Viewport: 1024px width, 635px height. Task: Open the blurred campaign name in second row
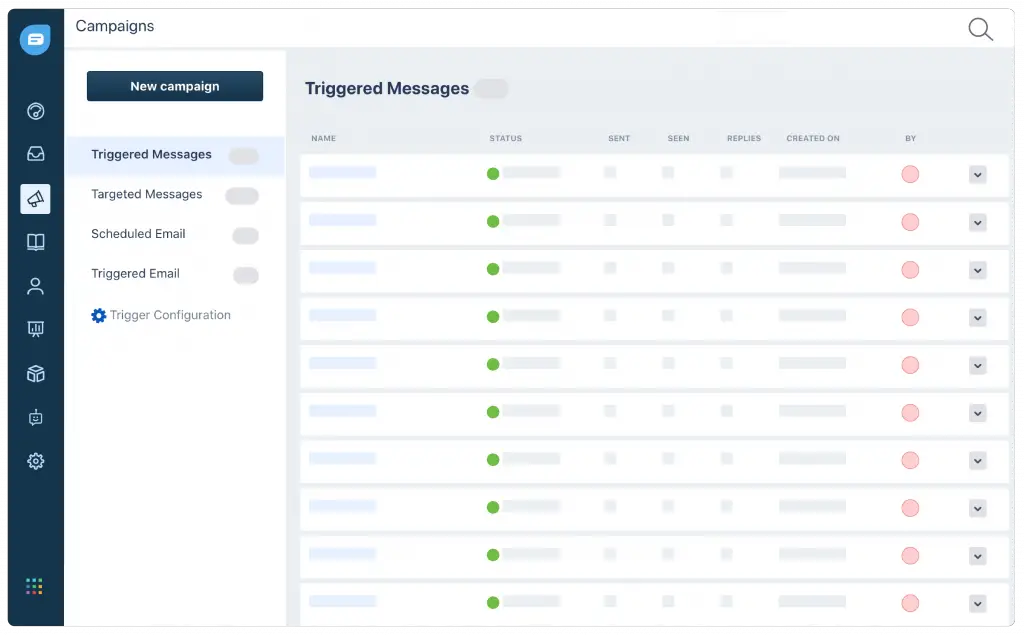(x=343, y=220)
